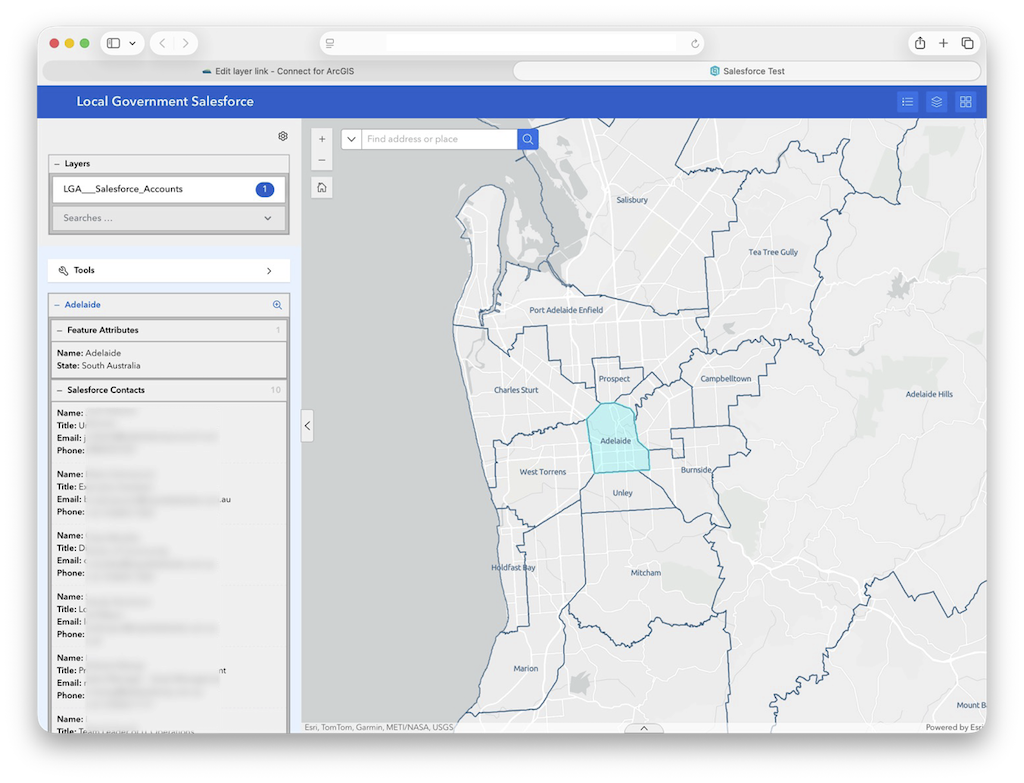Image resolution: width=1024 pixels, height=783 pixels.
Task: Return to default extent with home icon
Action: 321,187
